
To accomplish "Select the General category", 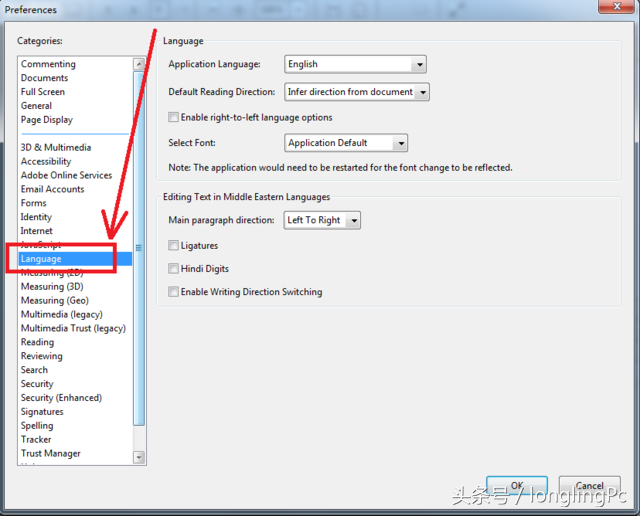I will pyautogui.click(x=36, y=106).
